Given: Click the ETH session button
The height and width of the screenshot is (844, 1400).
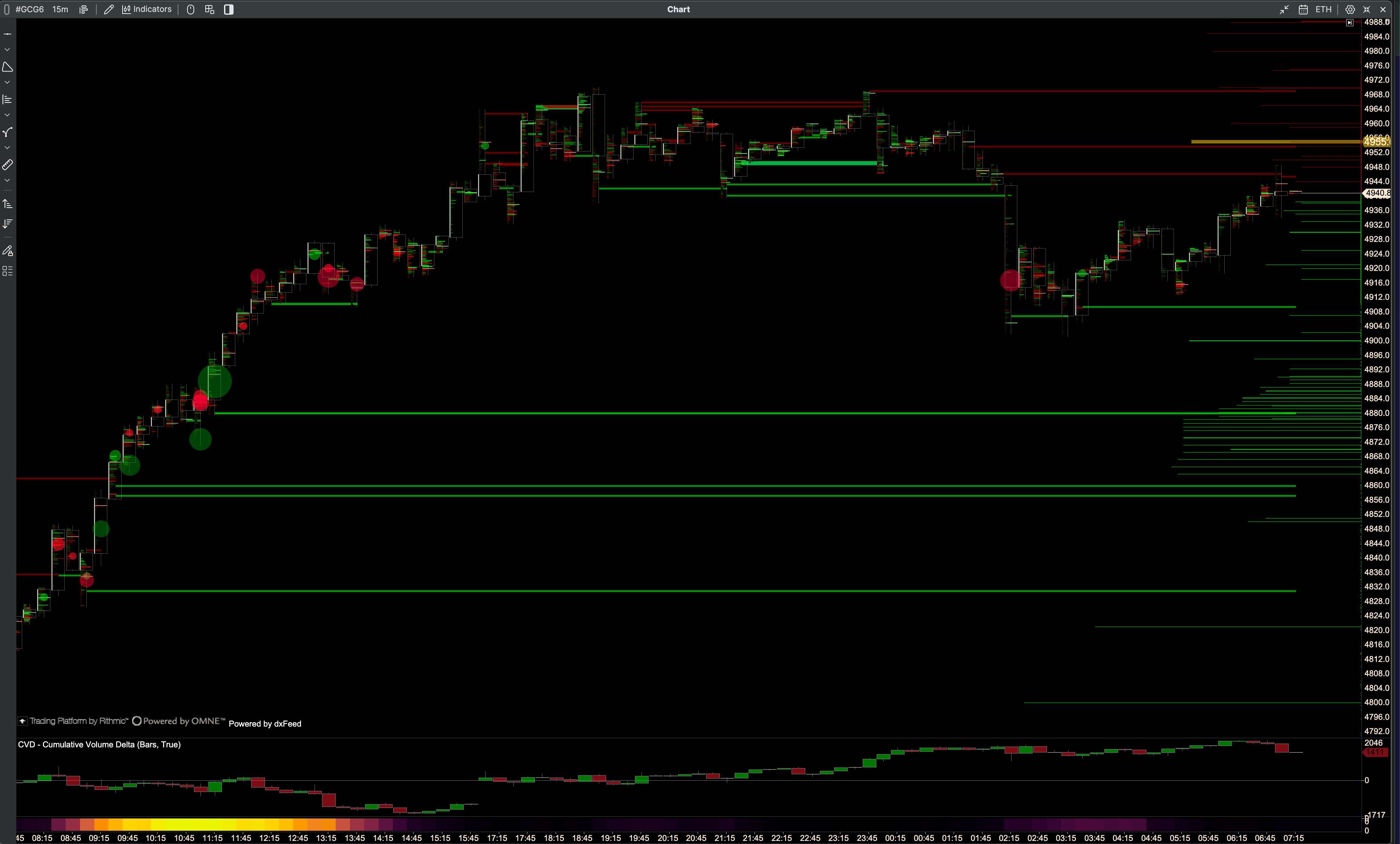Looking at the screenshot, I should (1323, 10).
